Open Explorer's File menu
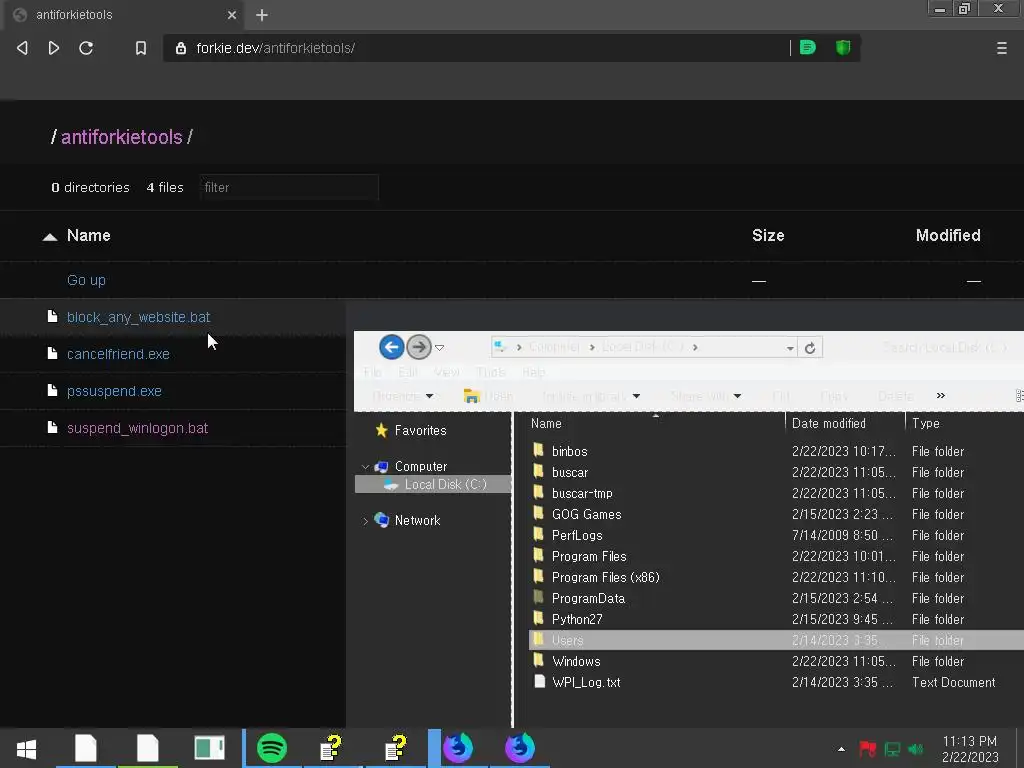This screenshot has width=1024, height=768. tap(372, 372)
